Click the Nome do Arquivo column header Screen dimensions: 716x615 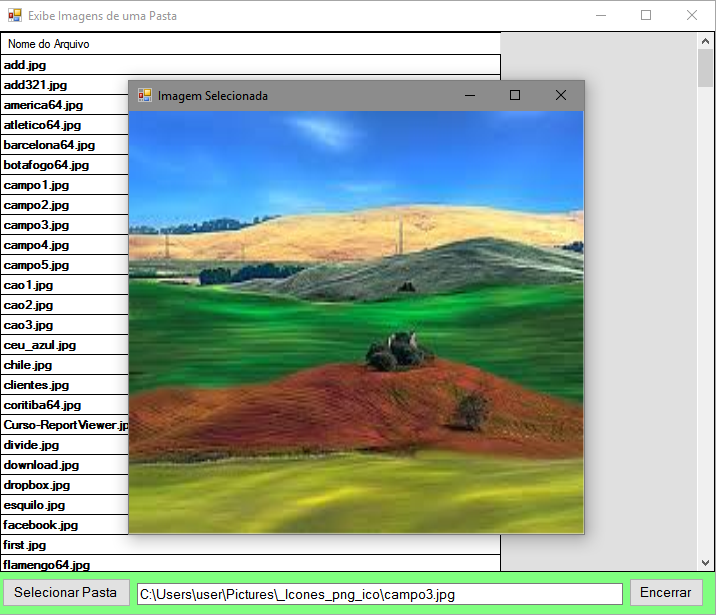pyautogui.click(x=250, y=44)
